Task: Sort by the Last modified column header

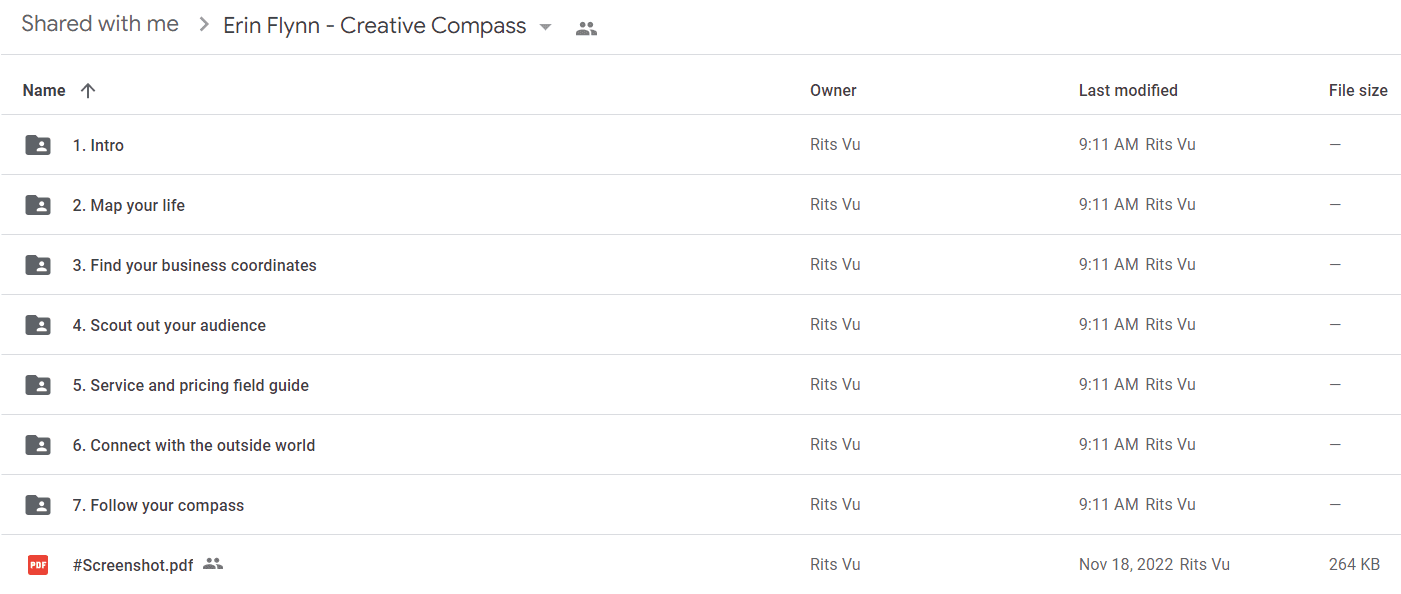Action: 1128,90
